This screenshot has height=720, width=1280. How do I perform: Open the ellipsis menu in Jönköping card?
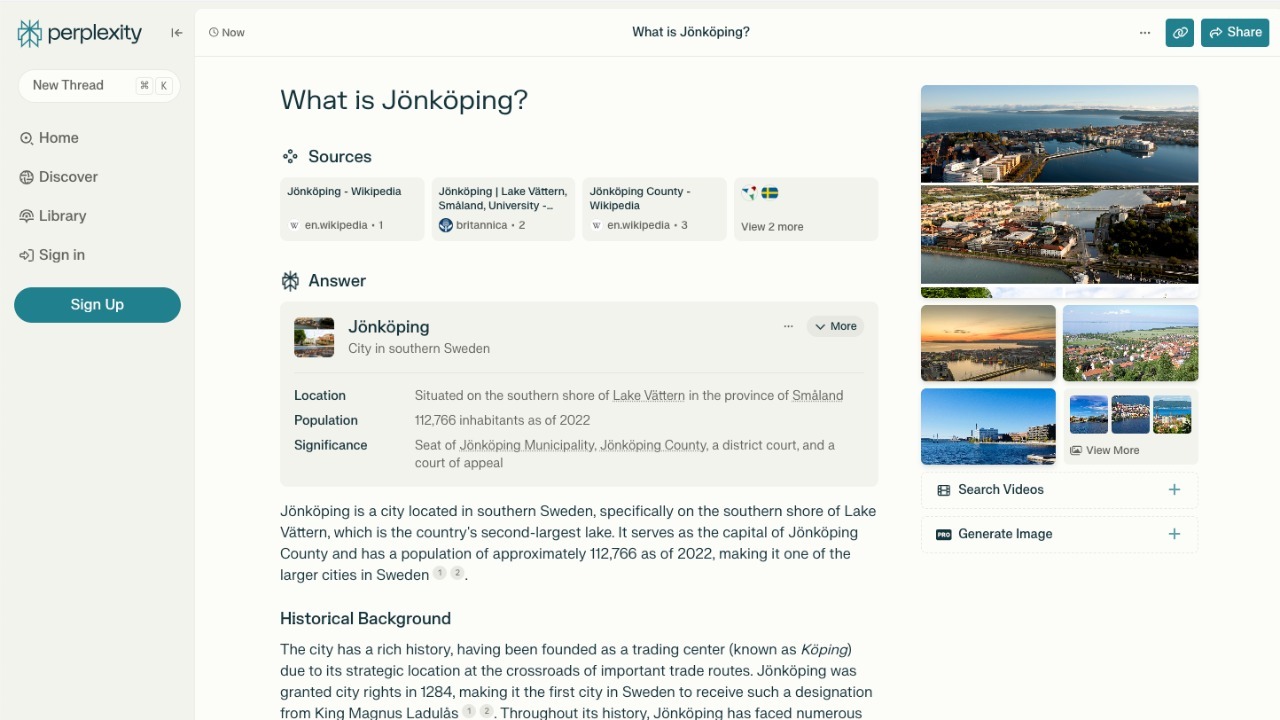[788, 326]
